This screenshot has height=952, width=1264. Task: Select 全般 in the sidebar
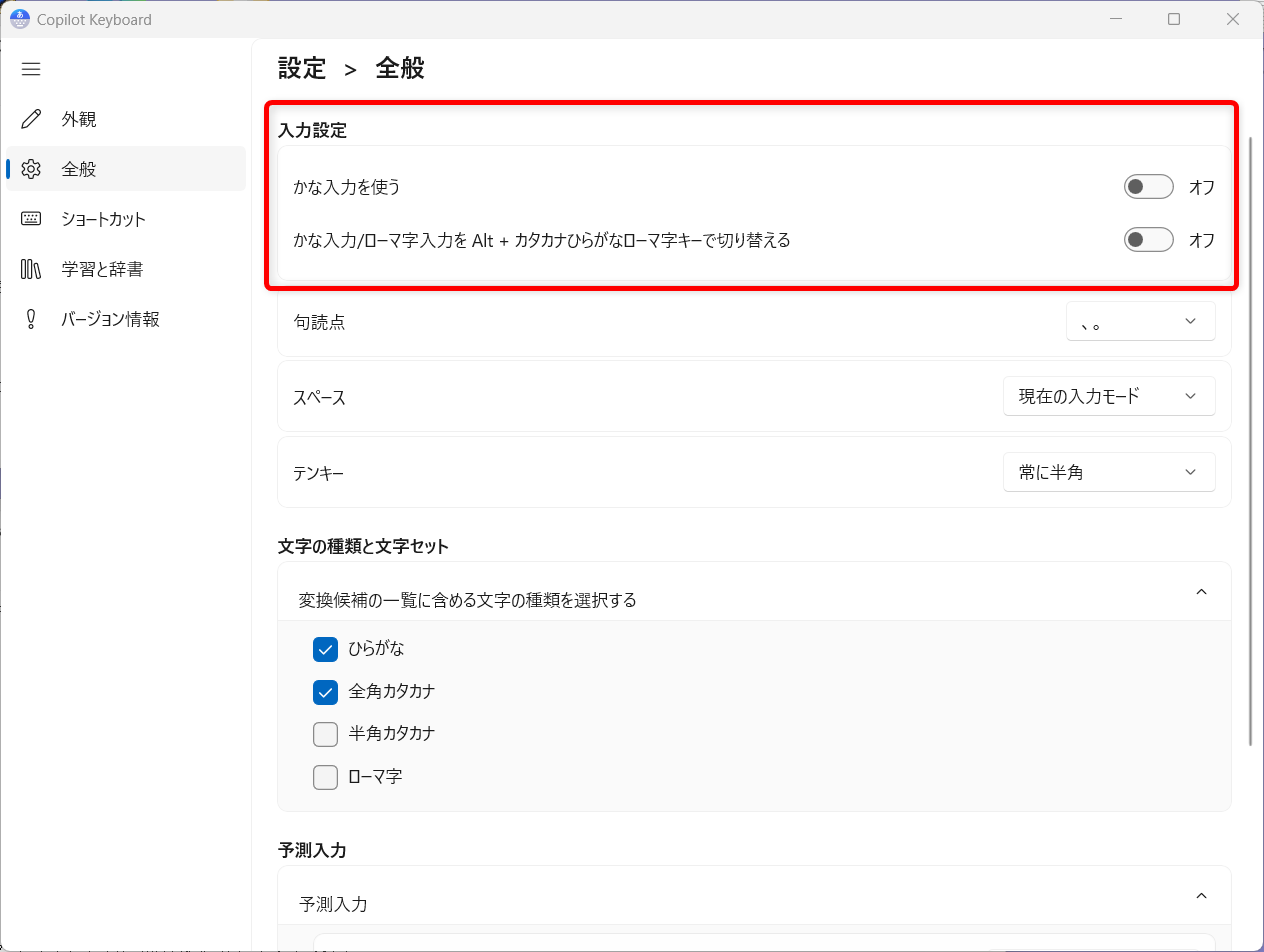click(126, 169)
